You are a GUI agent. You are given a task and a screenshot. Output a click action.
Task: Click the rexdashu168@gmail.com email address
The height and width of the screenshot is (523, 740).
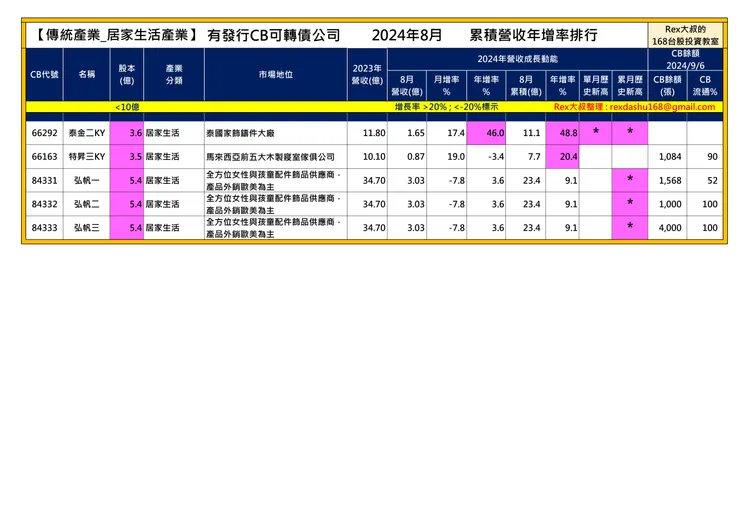pyautogui.click(x=662, y=107)
